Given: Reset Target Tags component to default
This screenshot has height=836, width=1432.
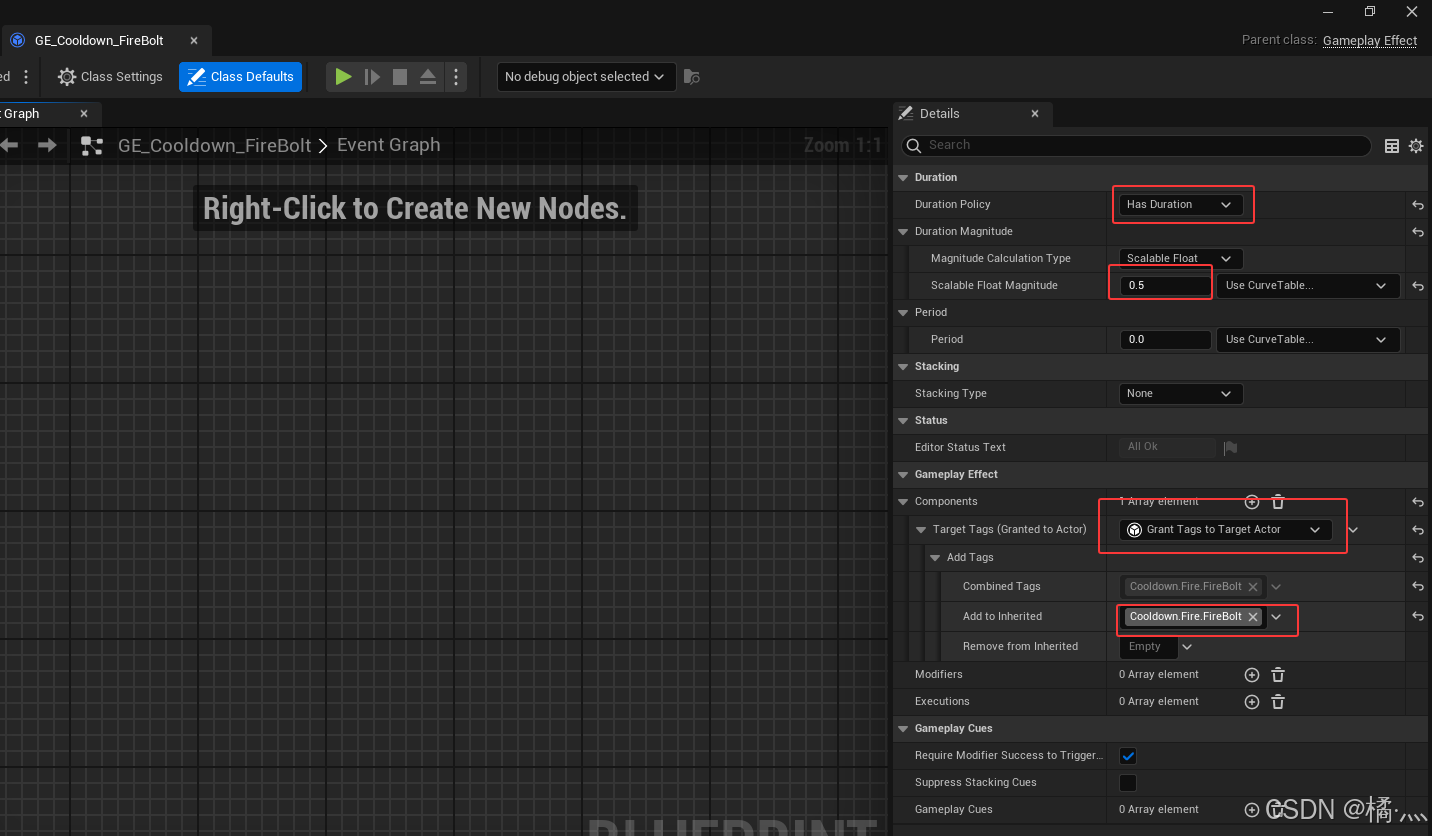Looking at the screenshot, I should click(x=1417, y=530).
